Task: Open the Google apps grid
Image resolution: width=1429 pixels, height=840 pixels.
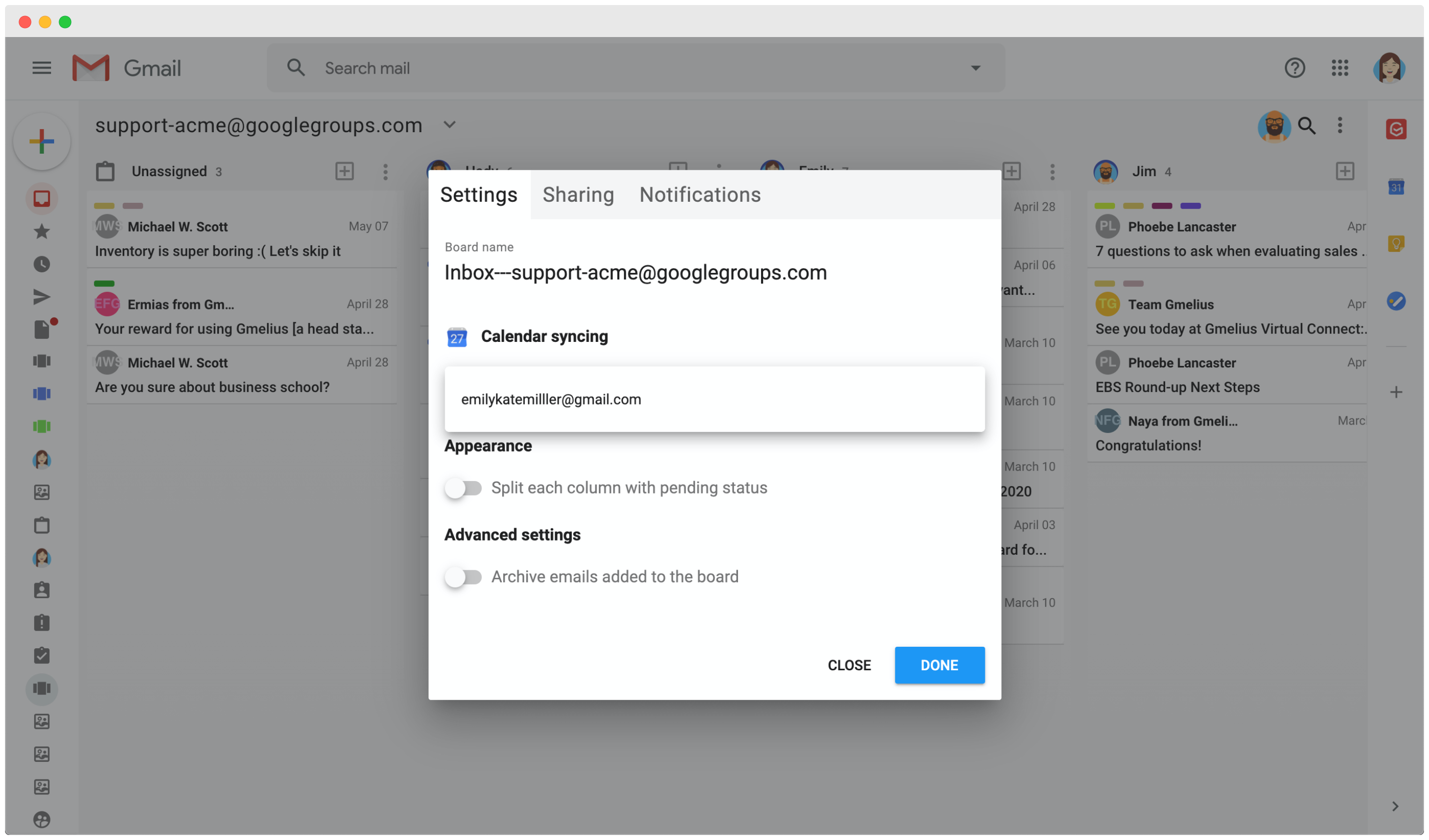Action: tap(1340, 68)
